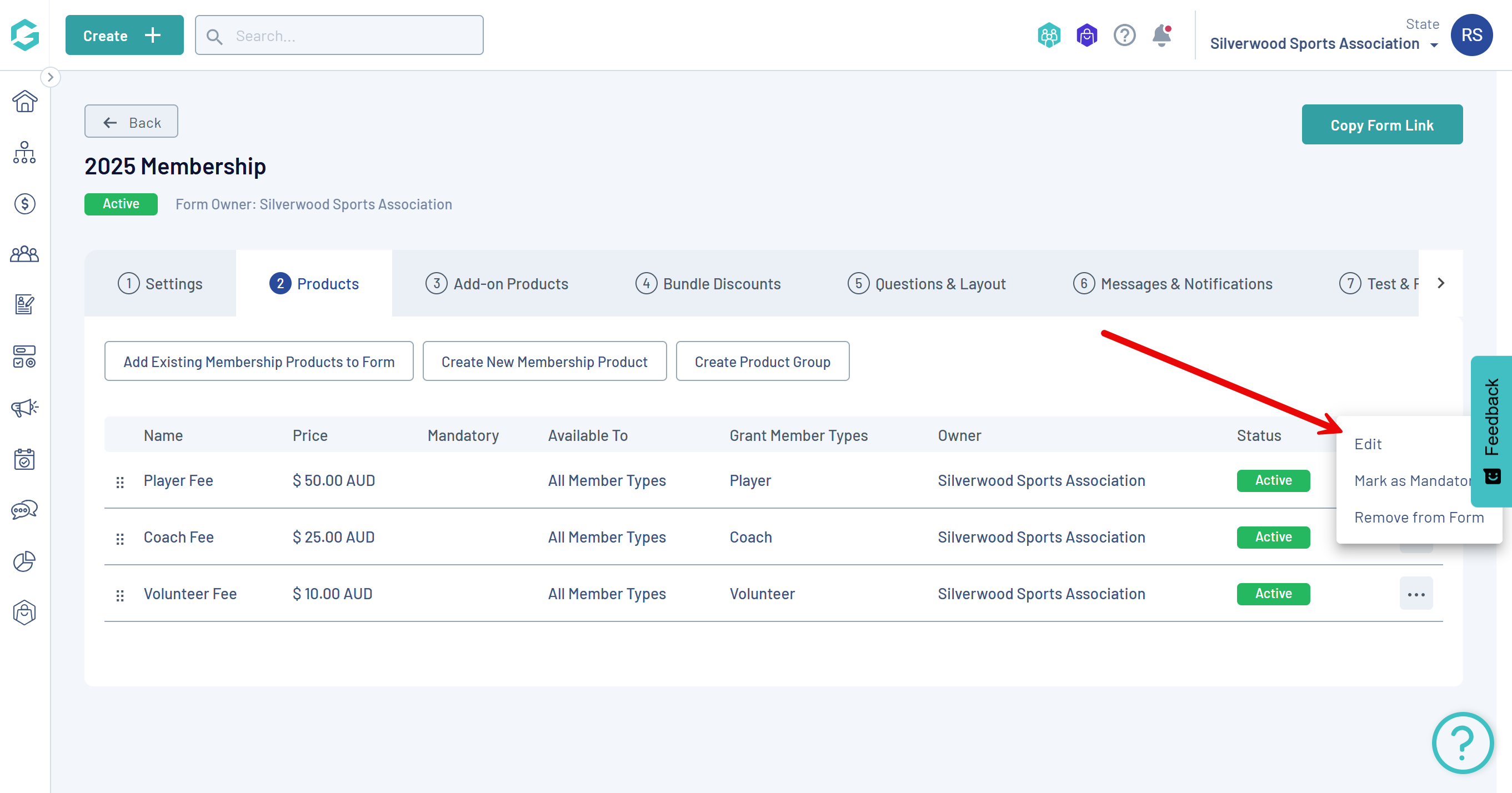The image size is (1512, 793).
Task: Open the finances dollar sidebar icon
Action: tap(24, 204)
